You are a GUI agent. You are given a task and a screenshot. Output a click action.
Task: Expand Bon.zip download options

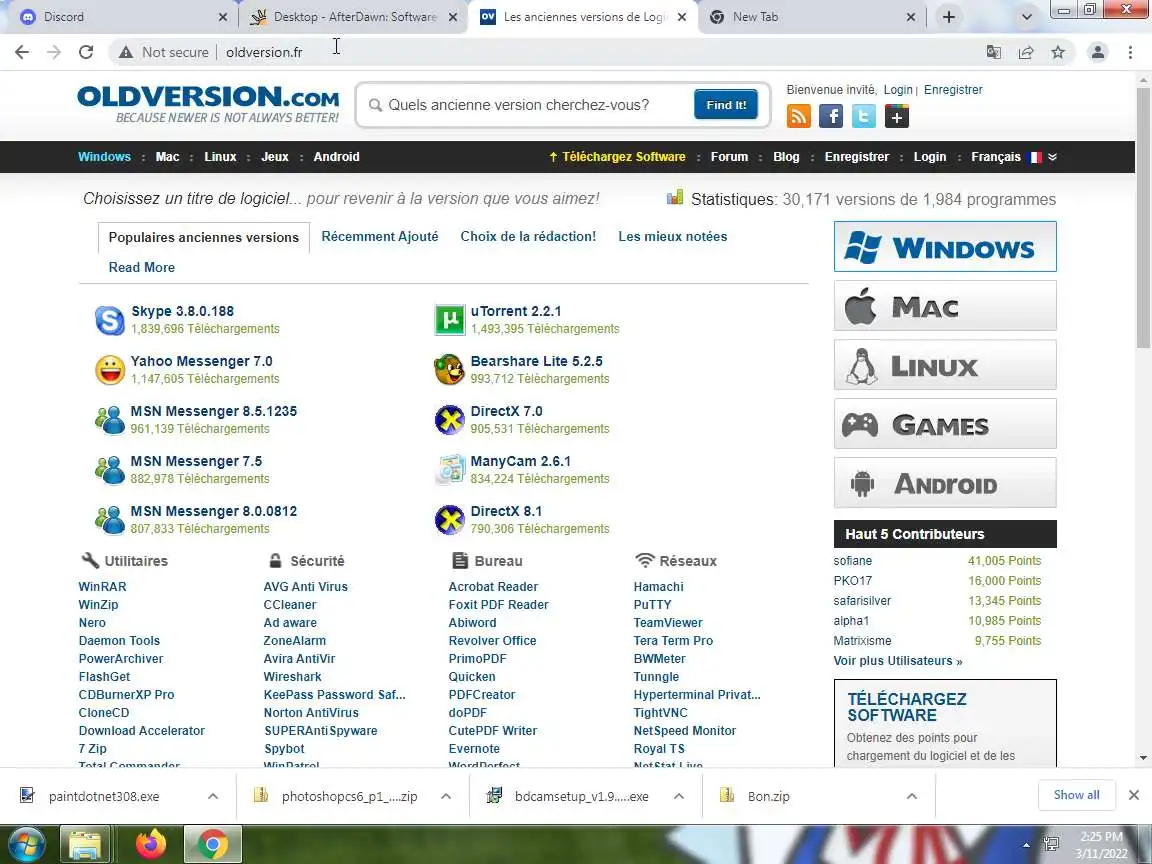point(912,796)
